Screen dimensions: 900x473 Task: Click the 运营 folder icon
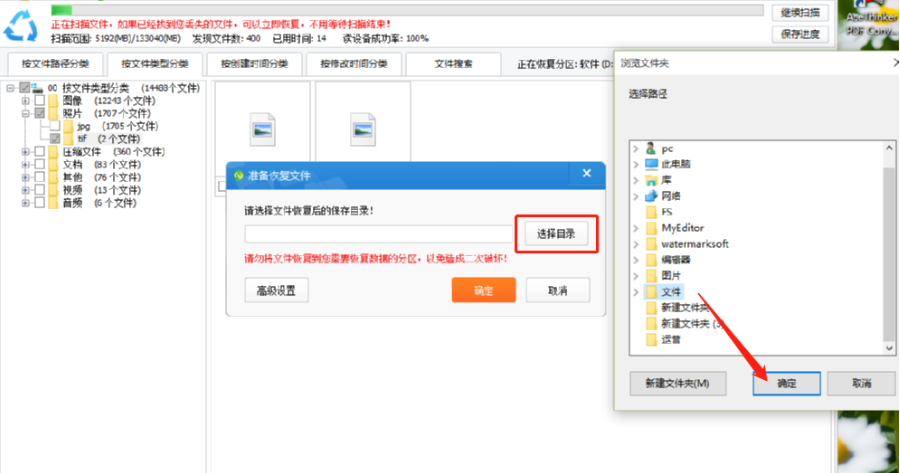tap(651, 340)
